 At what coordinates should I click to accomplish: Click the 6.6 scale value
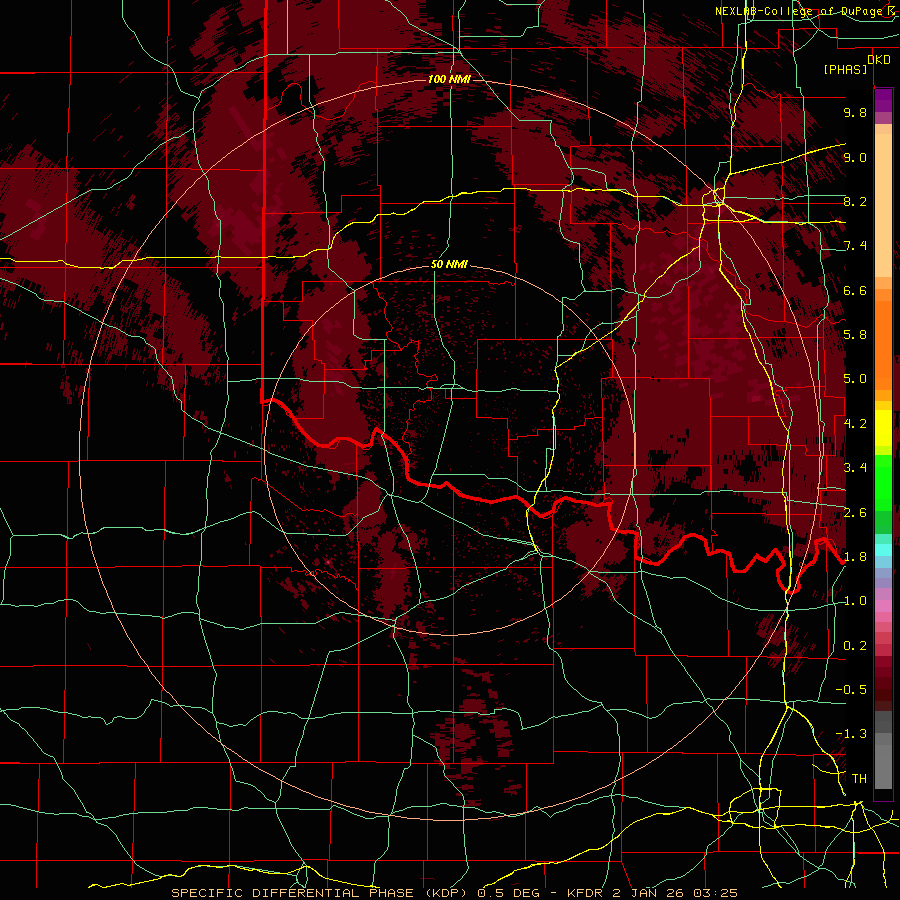click(x=855, y=291)
